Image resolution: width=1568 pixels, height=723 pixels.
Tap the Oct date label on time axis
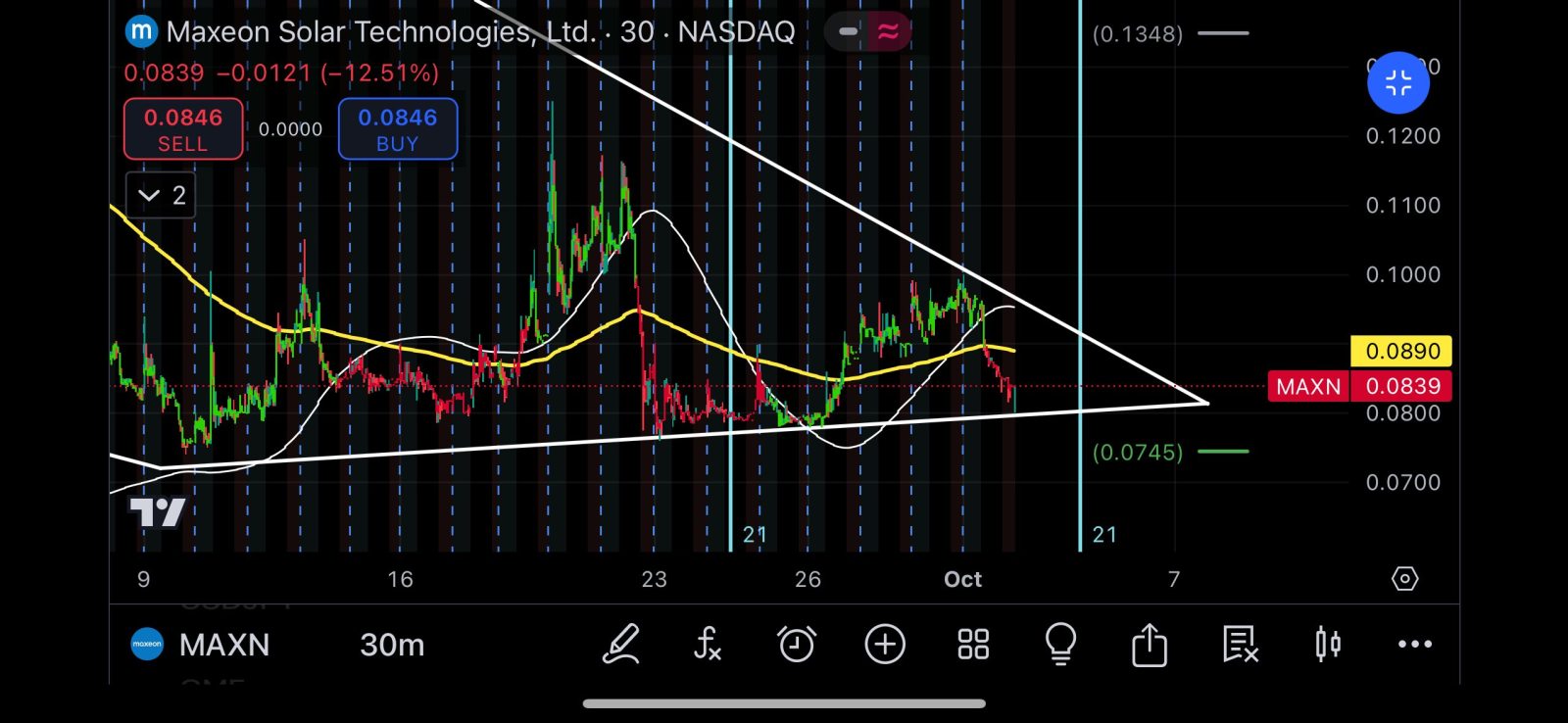(962, 579)
